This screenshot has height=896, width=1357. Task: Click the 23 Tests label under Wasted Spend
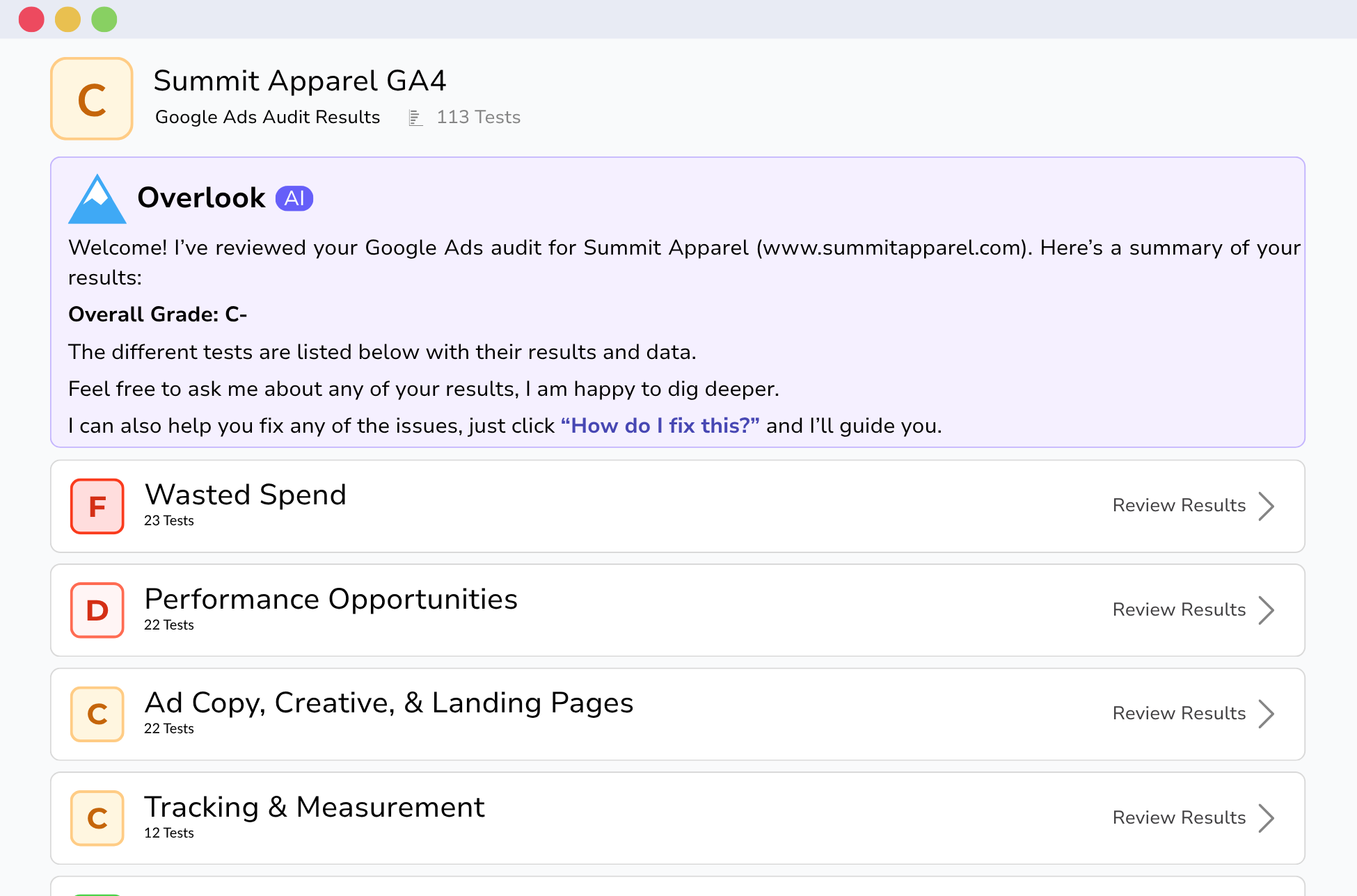pos(168,521)
